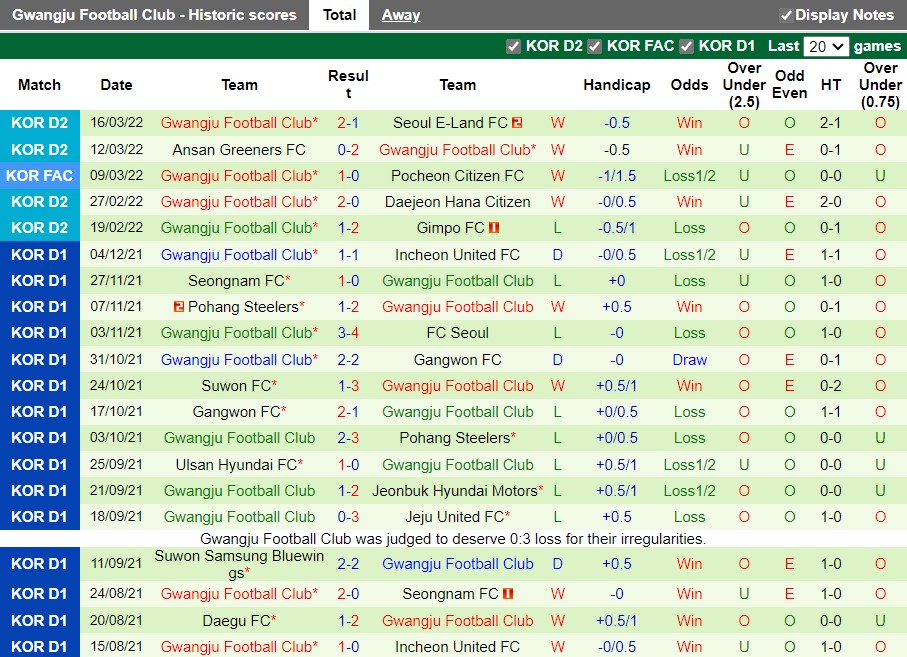Disable the KOR D2 filter checkbox
Screen dimensions: 907x657
point(513,45)
